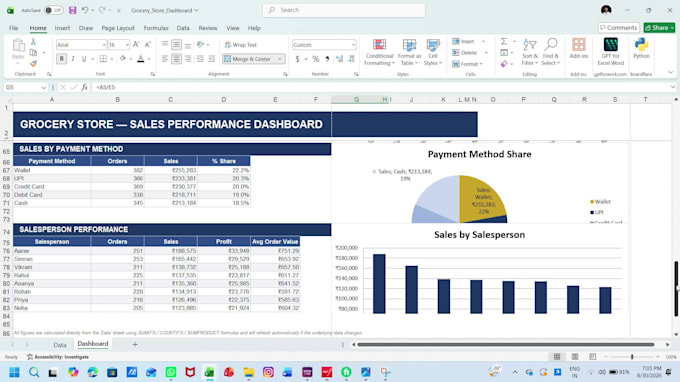
Task: Apply fill color bucket
Action: pyautogui.click(x=123, y=59)
